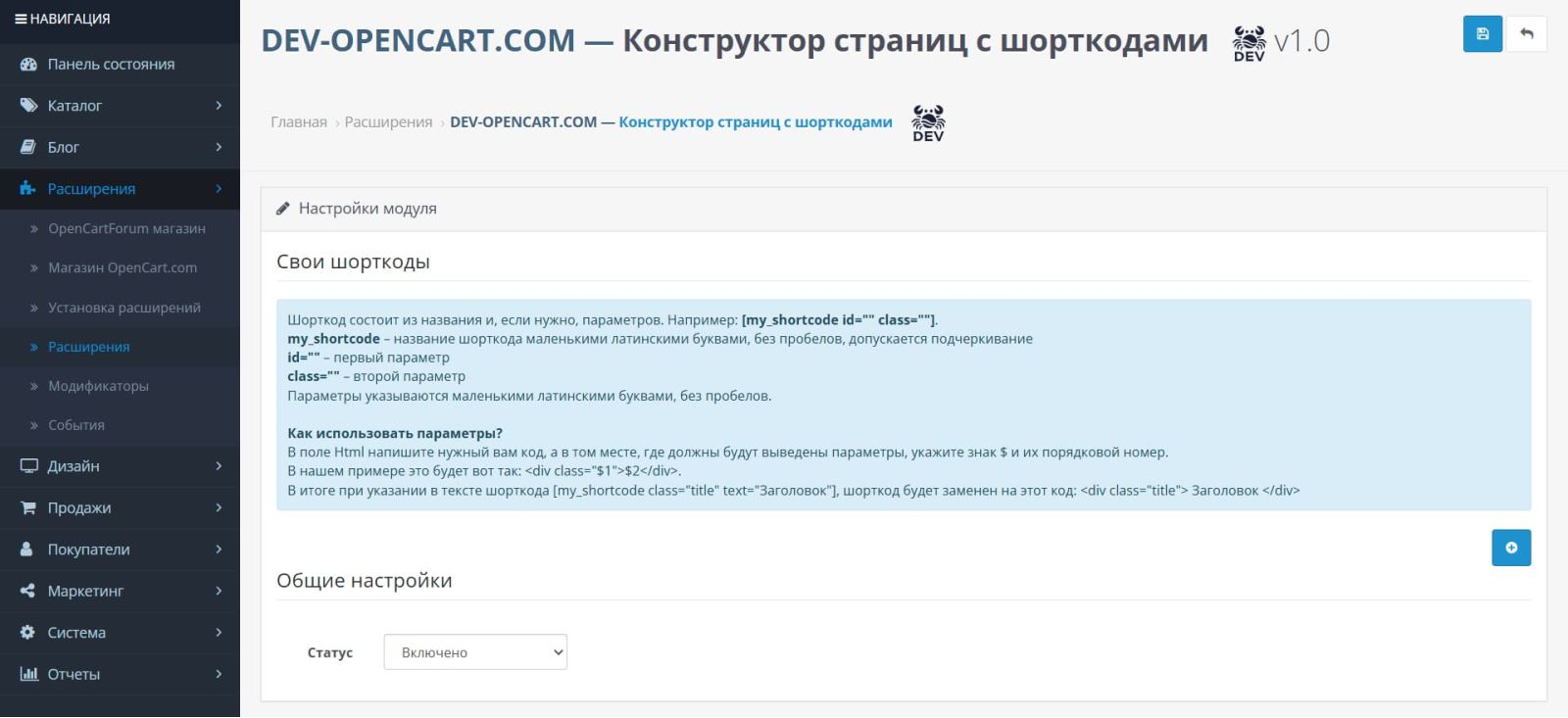Click the tag icon beside Каталог
This screenshot has height=718, width=1568.
tap(28, 106)
